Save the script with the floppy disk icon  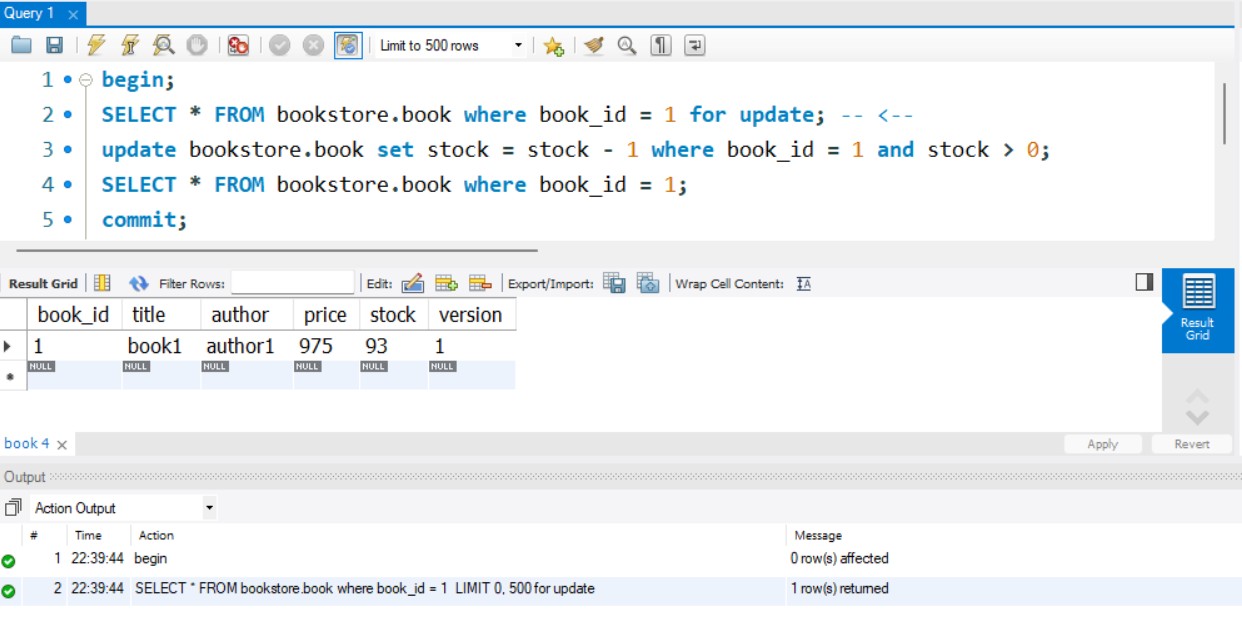tap(55, 45)
